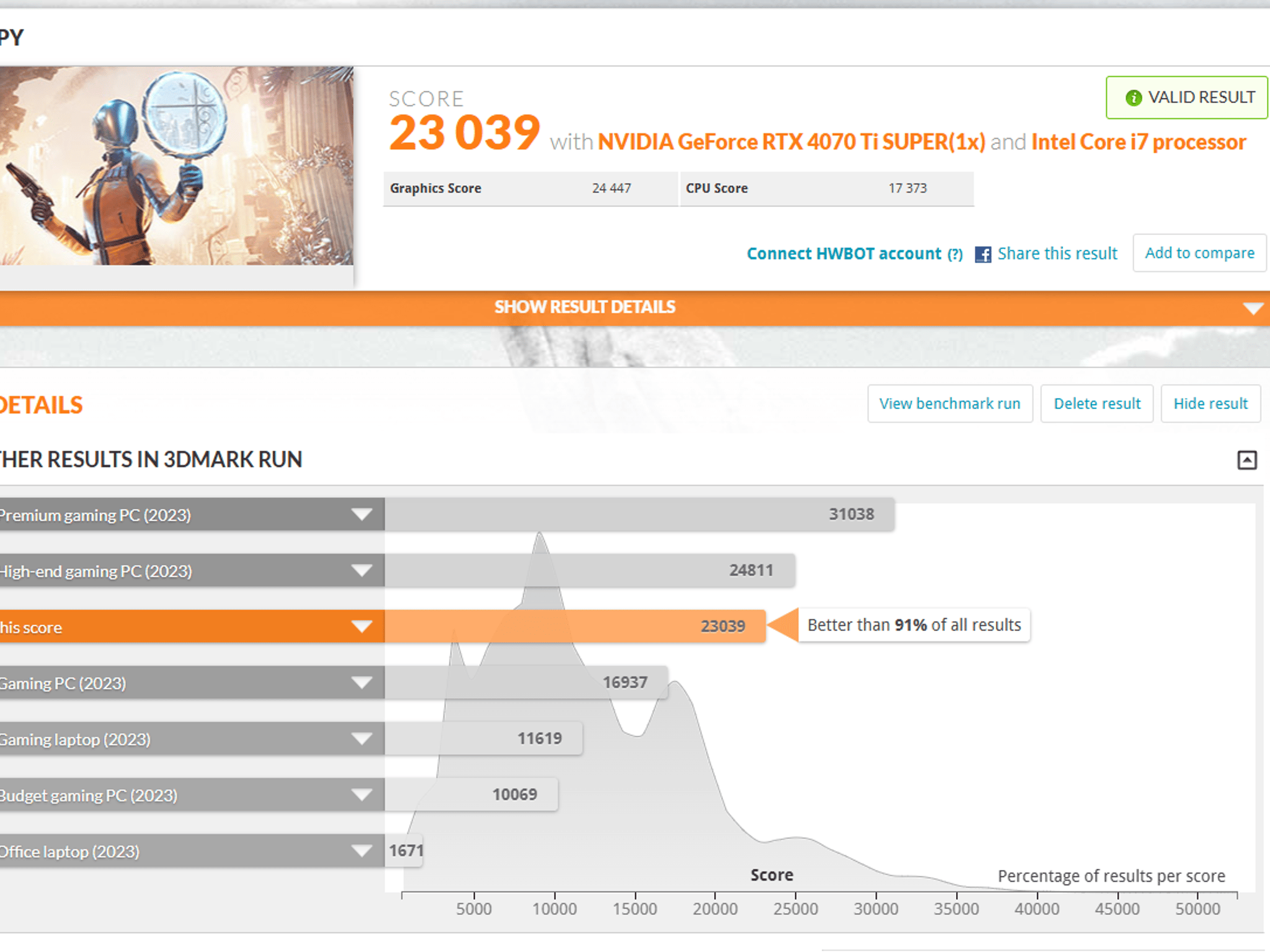The height and width of the screenshot is (952, 1270).
Task: Open the Connect HWBOT account help question mark
Action: click(x=955, y=254)
